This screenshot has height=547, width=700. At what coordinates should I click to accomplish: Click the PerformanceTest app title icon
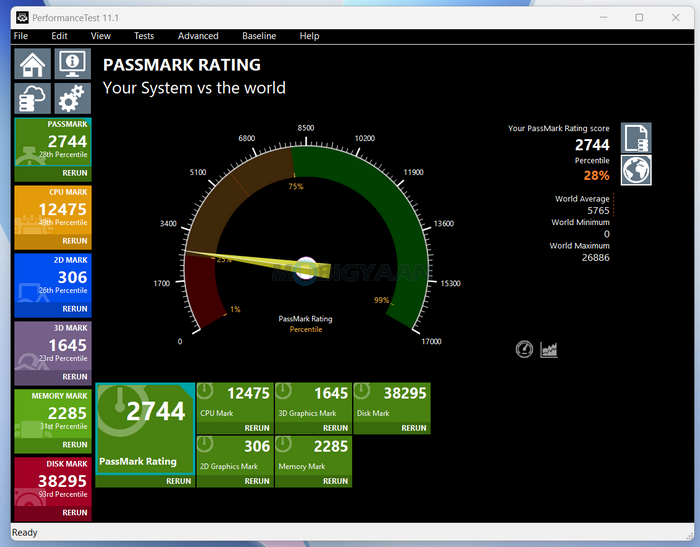point(22,18)
